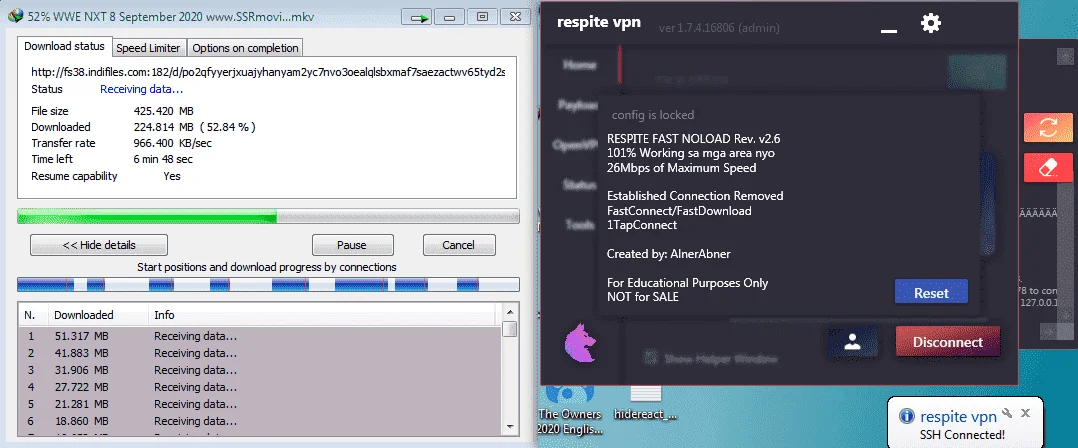Click << Hide details button

(x=99, y=245)
